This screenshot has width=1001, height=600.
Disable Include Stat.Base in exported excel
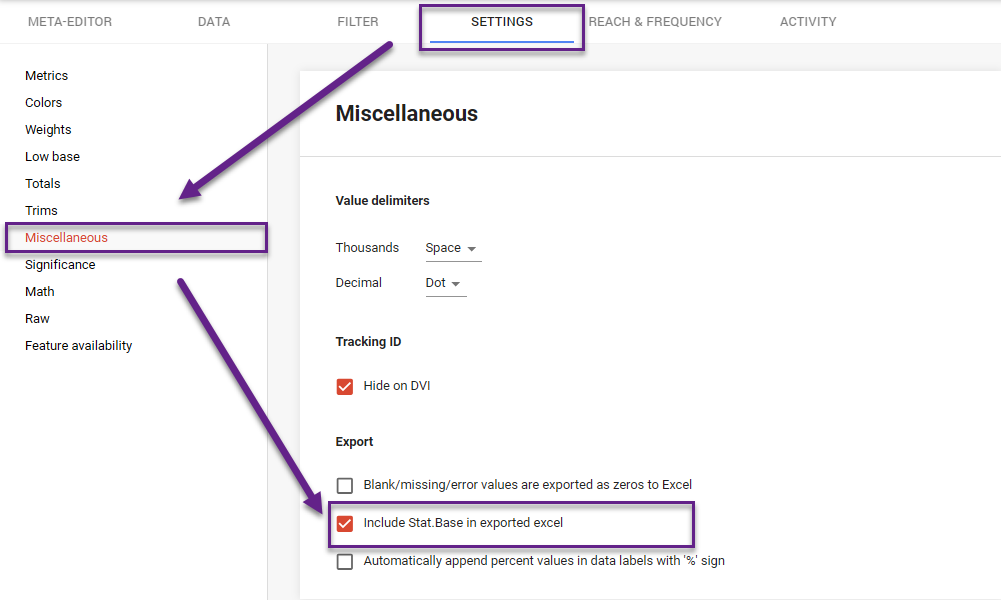pyautogui.click(x=345, y=523)
